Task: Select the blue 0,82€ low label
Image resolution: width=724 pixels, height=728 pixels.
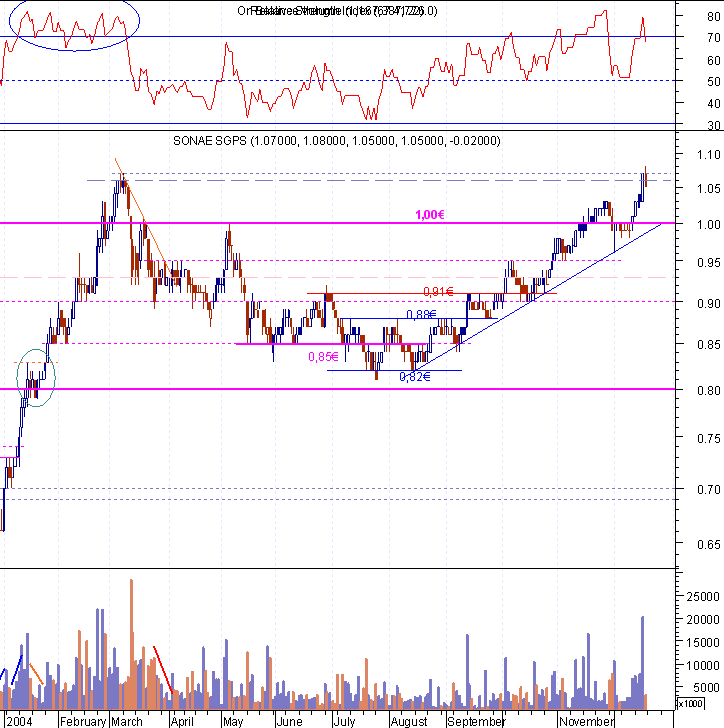Action: tap(415, 377)
